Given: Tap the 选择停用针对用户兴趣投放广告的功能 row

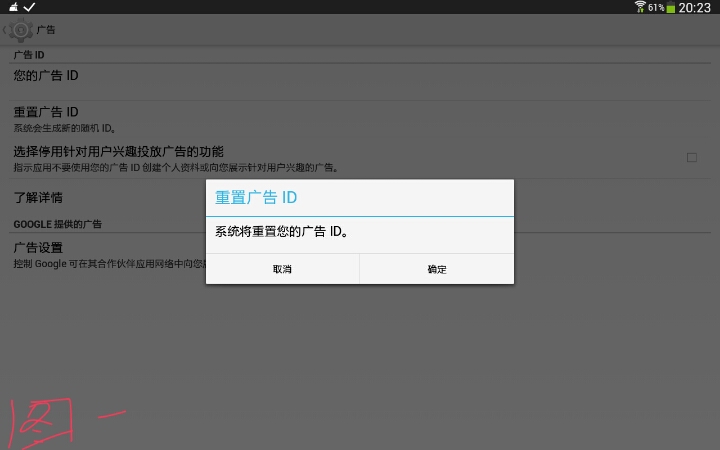Looking at the screenshot, I should pyautogui.click(x=118, y=152).
